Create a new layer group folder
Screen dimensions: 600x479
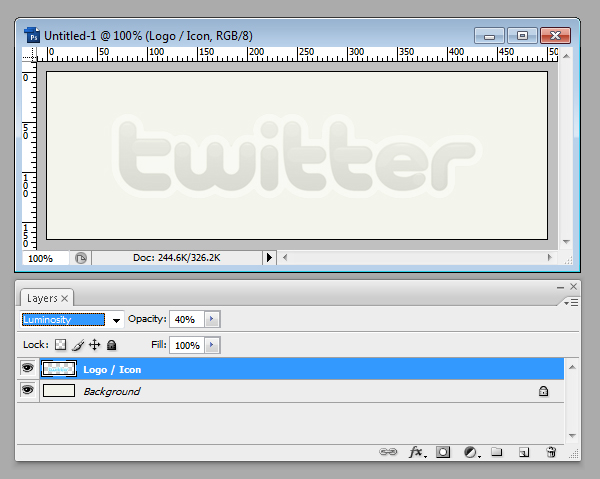[x=496, y=452]
